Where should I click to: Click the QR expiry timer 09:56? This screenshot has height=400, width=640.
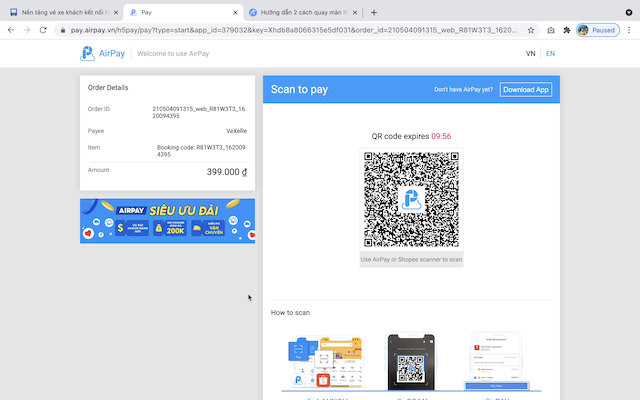pos(441,136)
